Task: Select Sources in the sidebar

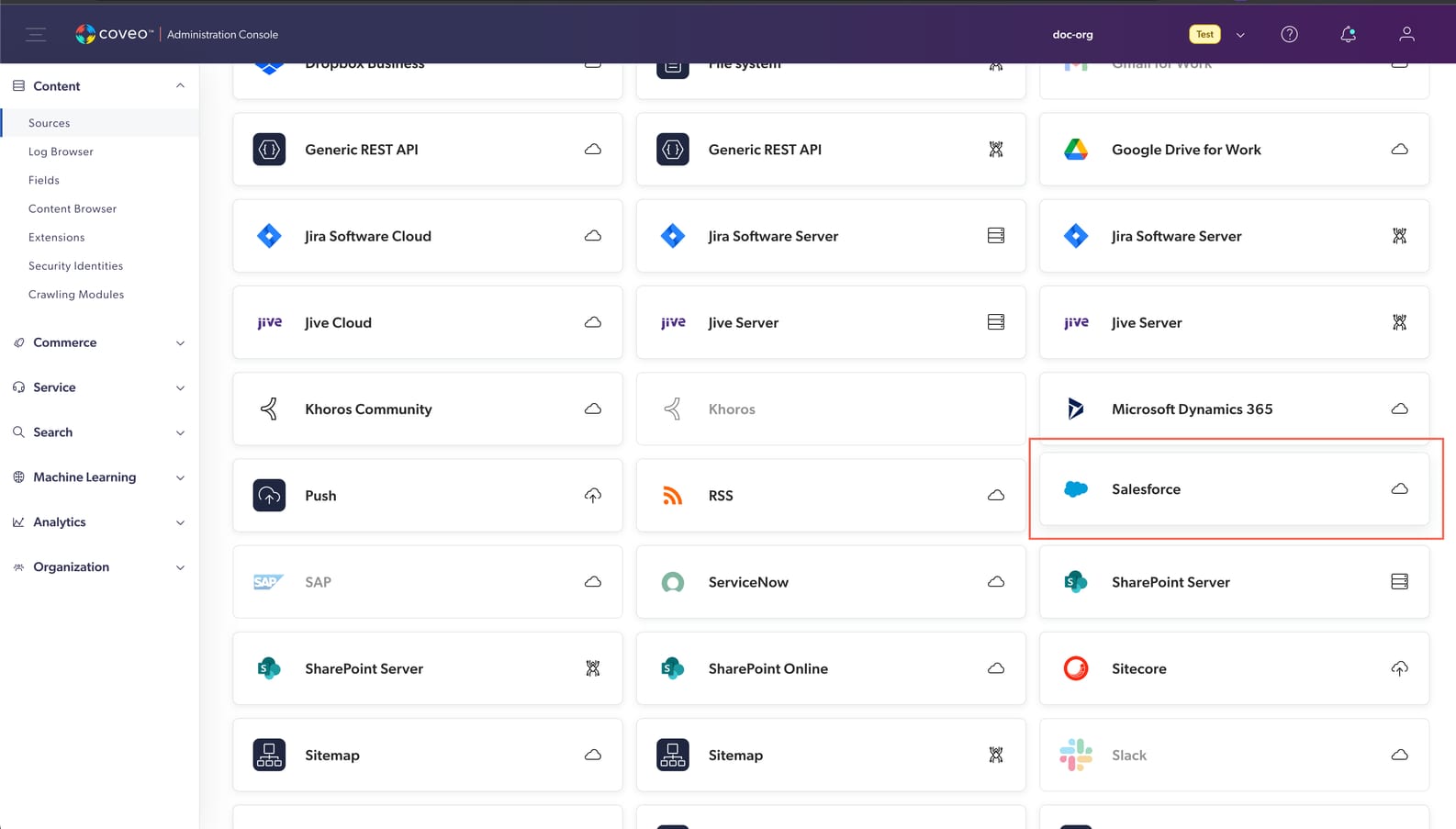Action: click(x=99, y=123)
